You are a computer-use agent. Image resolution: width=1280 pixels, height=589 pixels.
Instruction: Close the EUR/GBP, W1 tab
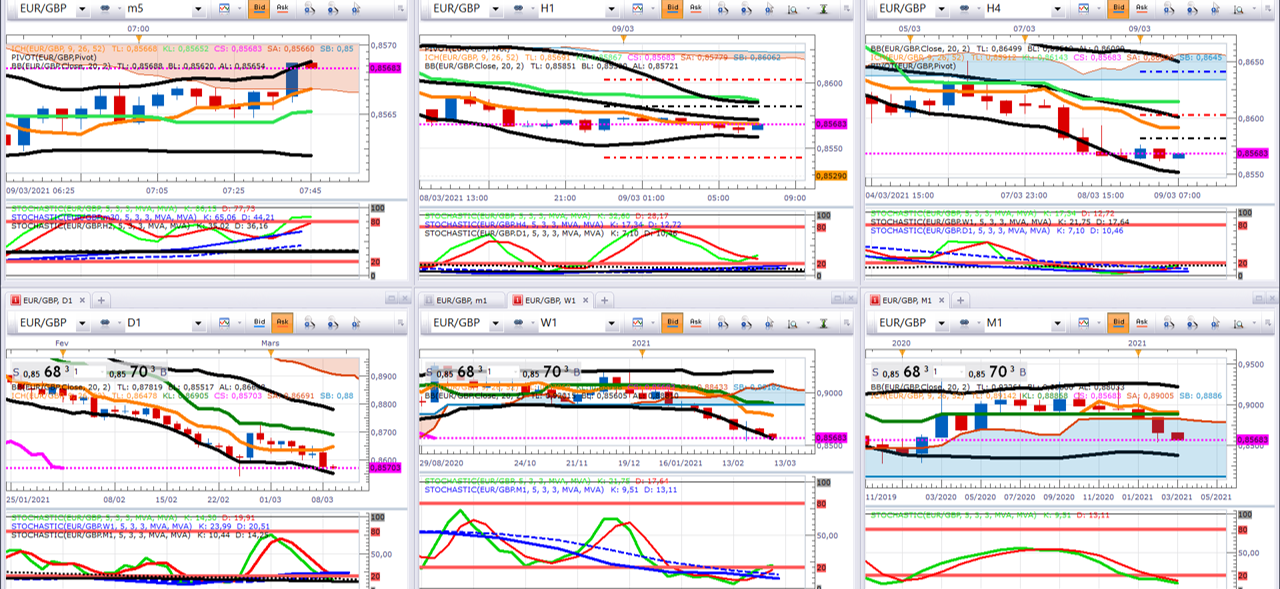pos(585,300)
